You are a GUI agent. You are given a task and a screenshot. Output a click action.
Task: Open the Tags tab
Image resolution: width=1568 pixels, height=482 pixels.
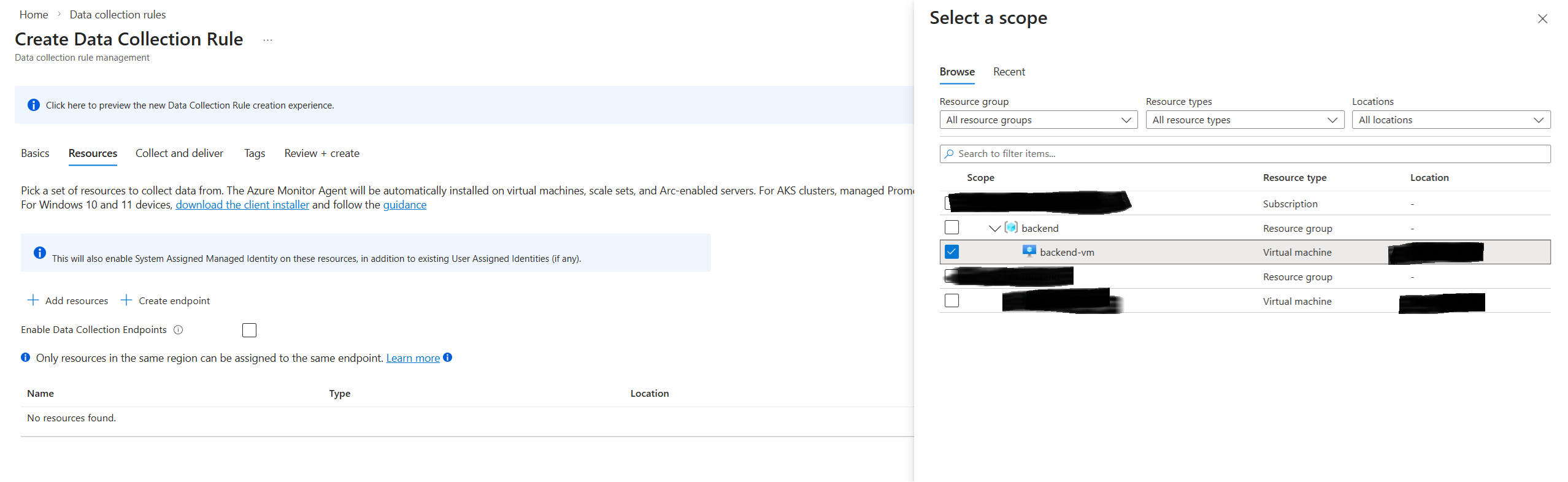[255, 153]
